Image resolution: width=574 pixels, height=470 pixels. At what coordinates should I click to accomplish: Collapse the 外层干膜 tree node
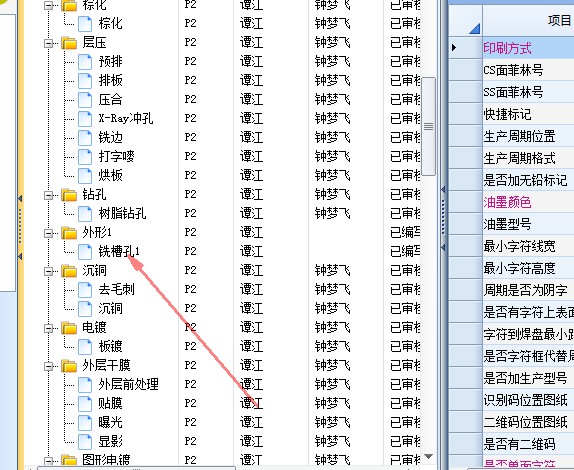(49, 366)
